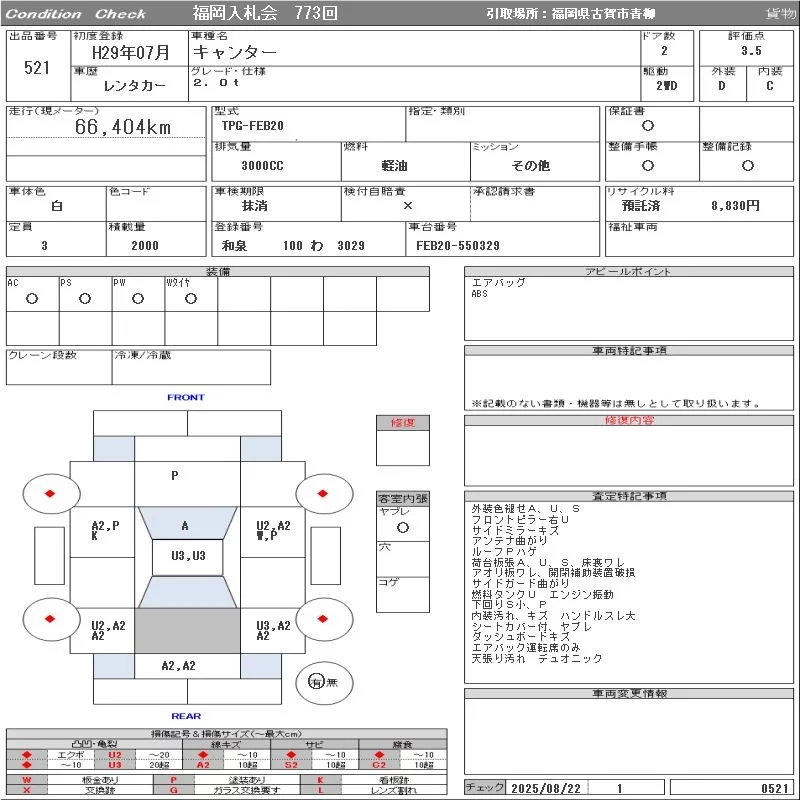Click the red L legend symbol
The height and width of the screenshot is (800, 800).
(320, 790)
